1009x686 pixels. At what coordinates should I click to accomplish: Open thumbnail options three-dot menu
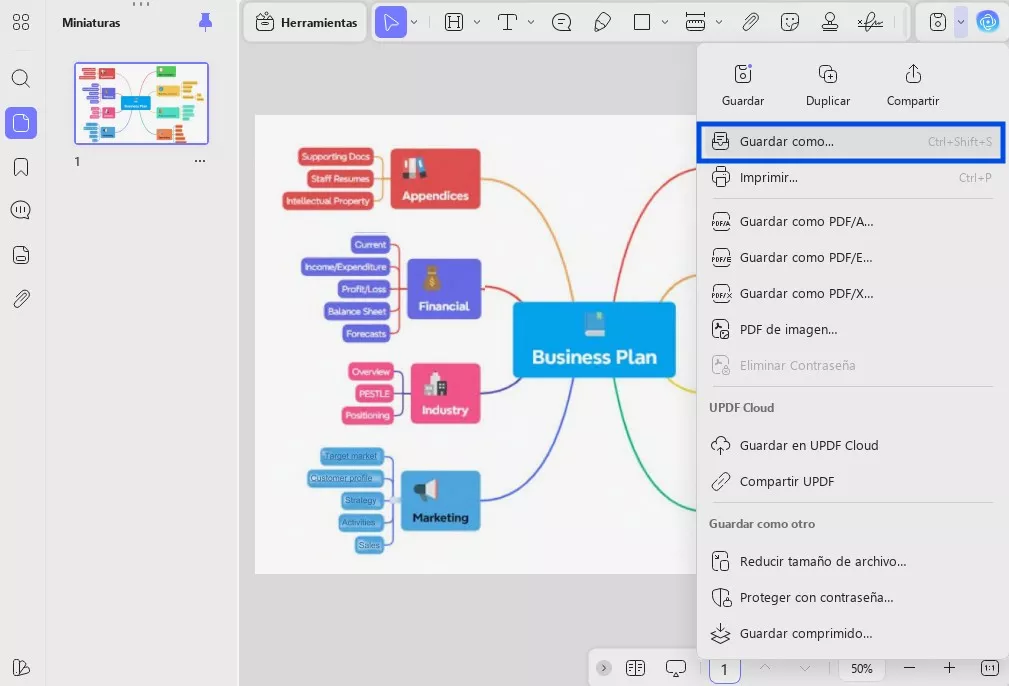tap(200, 161)
